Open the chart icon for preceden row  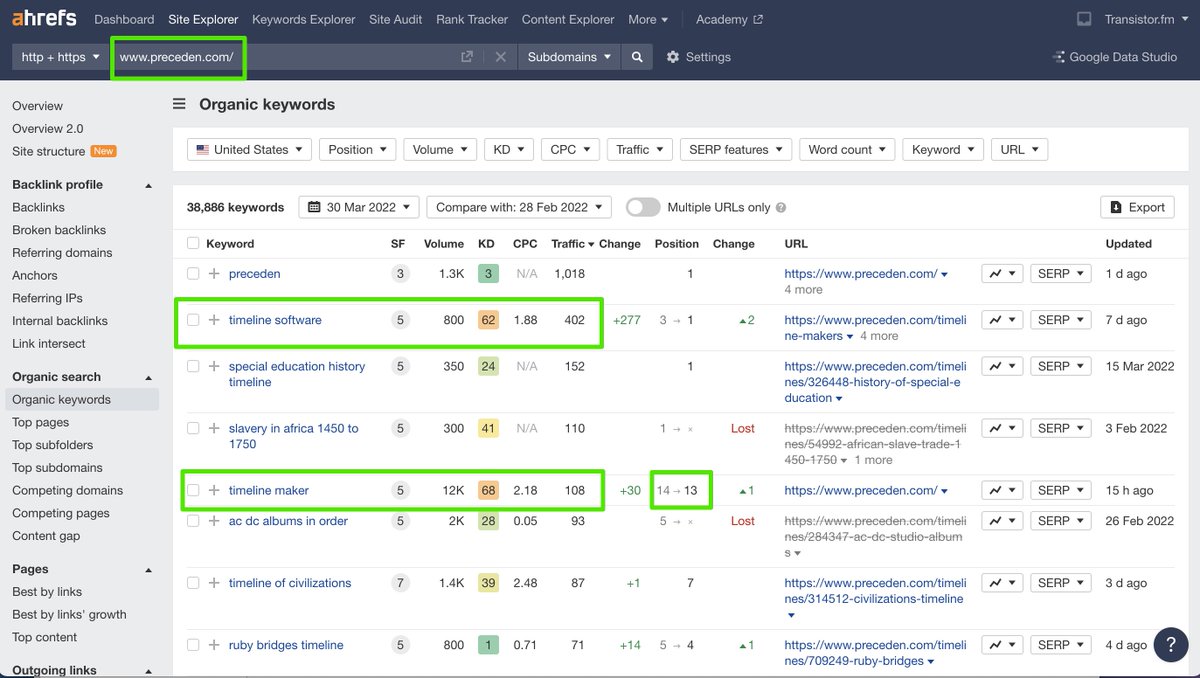click(x=1002, y=273)
